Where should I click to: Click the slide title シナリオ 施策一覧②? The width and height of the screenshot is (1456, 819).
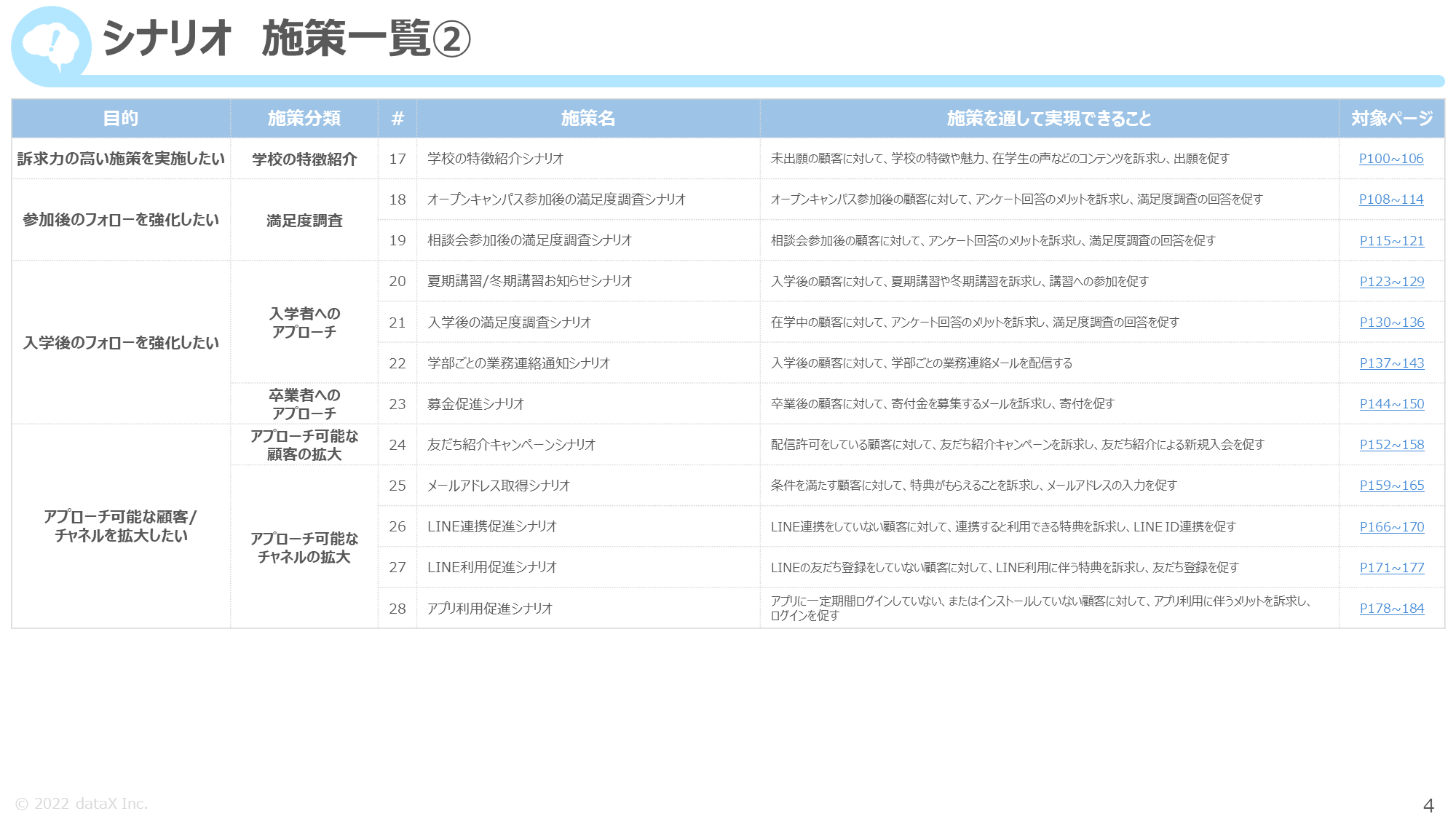287,39
